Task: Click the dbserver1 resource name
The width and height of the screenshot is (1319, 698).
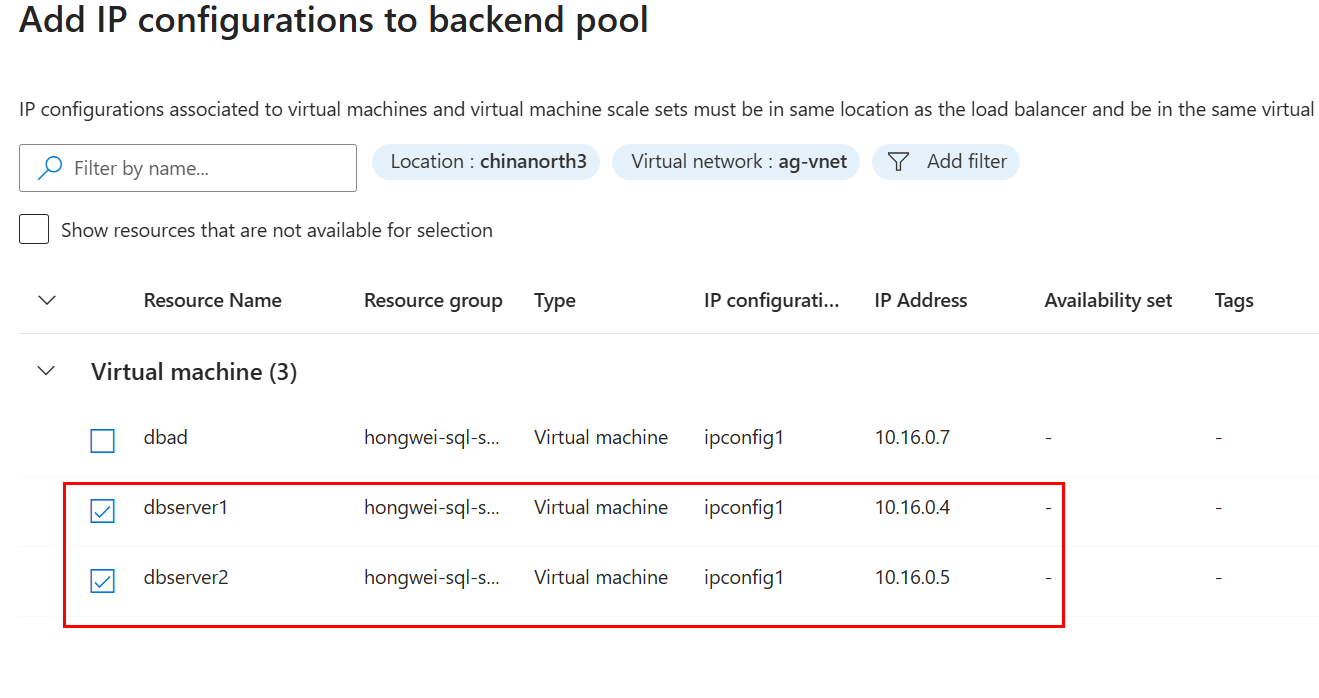Action: (186, 507)
